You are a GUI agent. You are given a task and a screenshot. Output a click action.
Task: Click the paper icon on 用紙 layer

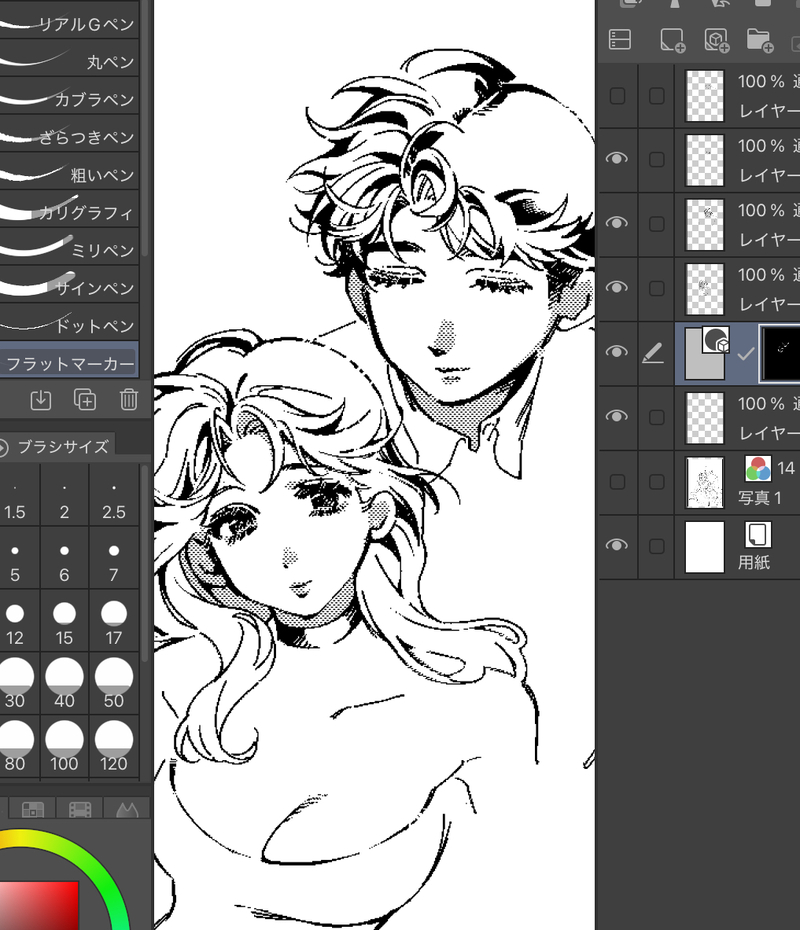click(x=758, y=534)
